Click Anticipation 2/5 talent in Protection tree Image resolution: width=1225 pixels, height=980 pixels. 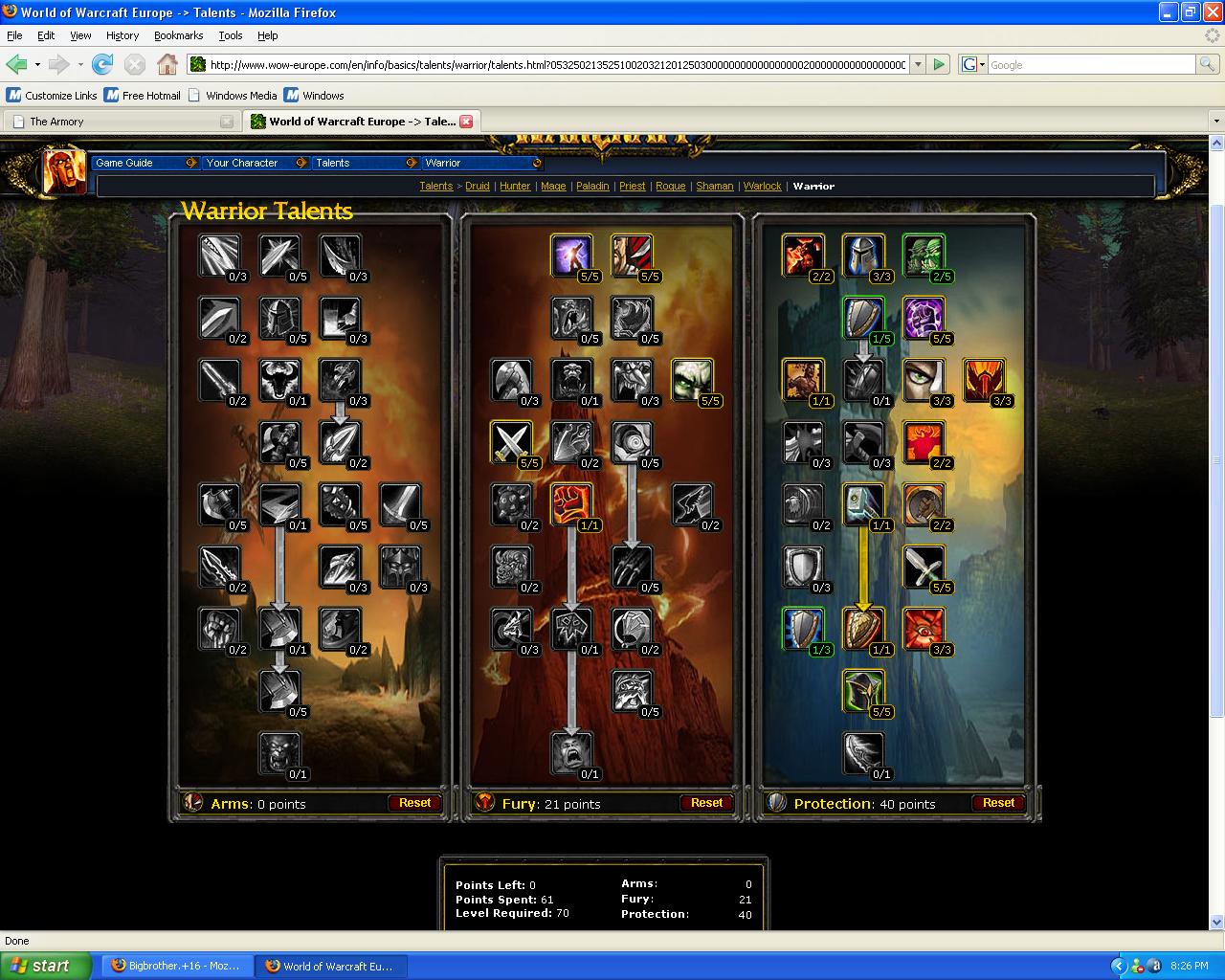[x=924, y=256]
